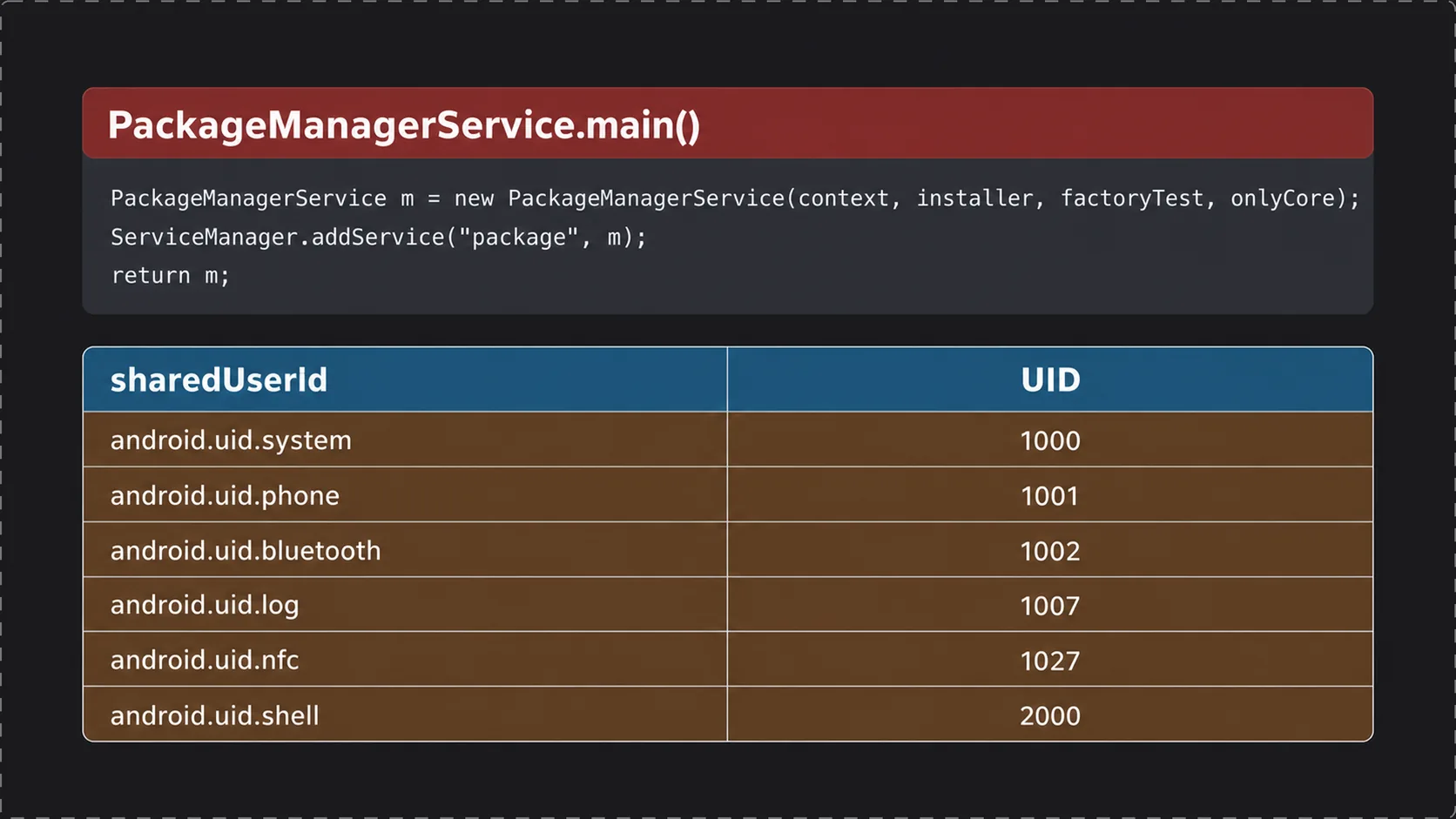Click the UID value 1002

click(1050, 551)
